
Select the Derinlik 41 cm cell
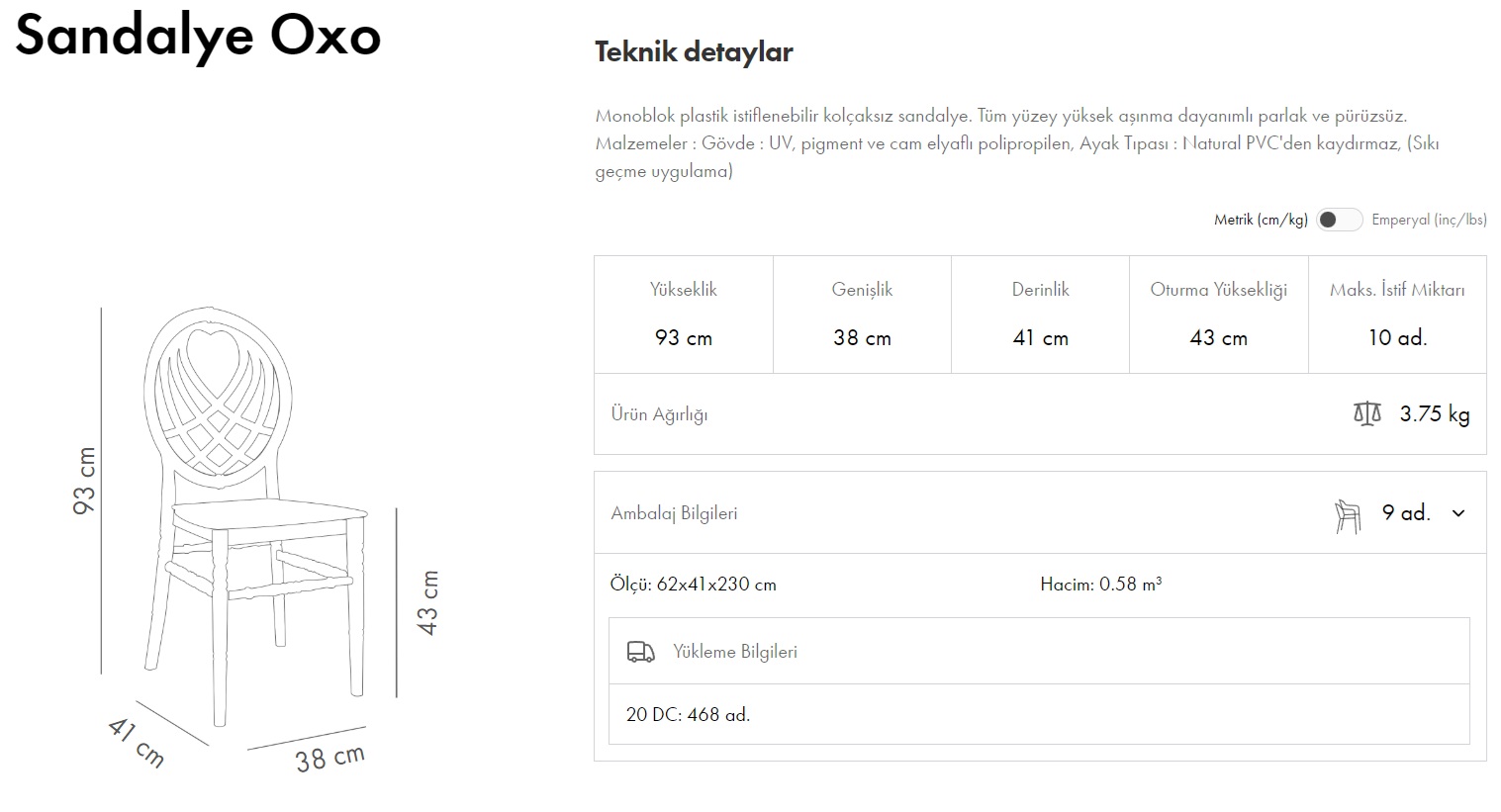pos(1040,315)
